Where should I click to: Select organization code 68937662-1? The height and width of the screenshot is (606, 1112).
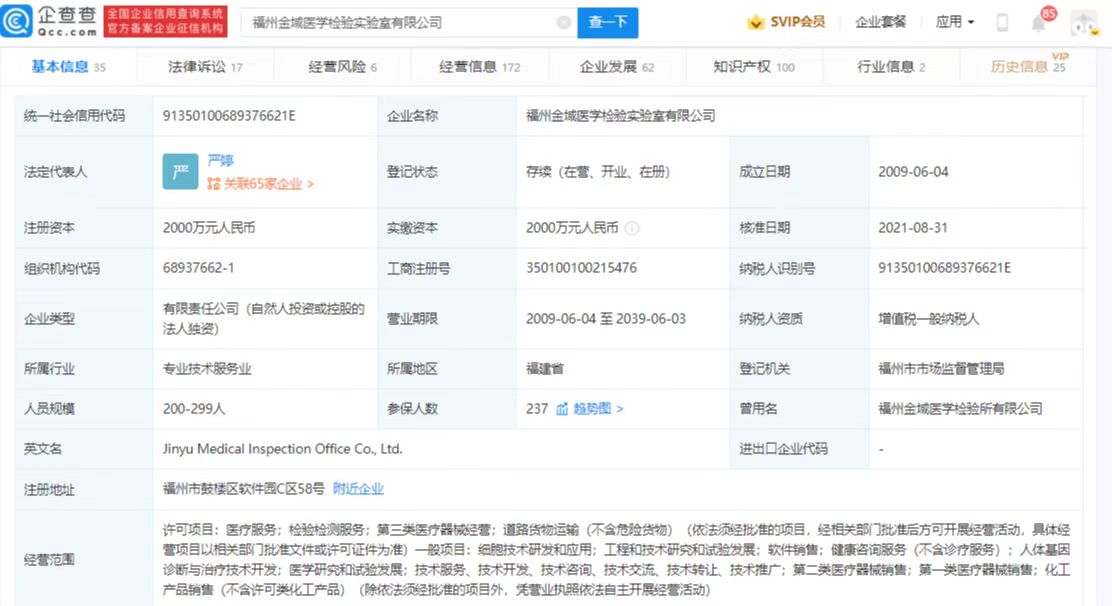point(199,269)
